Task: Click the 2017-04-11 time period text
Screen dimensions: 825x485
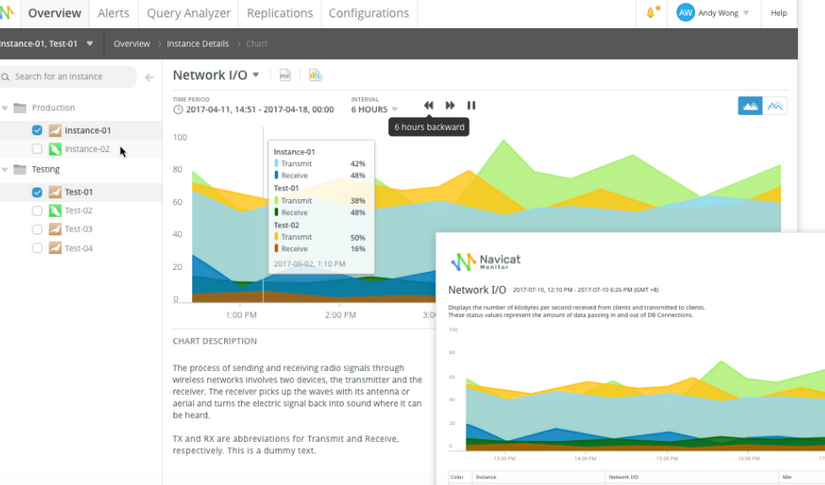Action: [x=260, y=109]
